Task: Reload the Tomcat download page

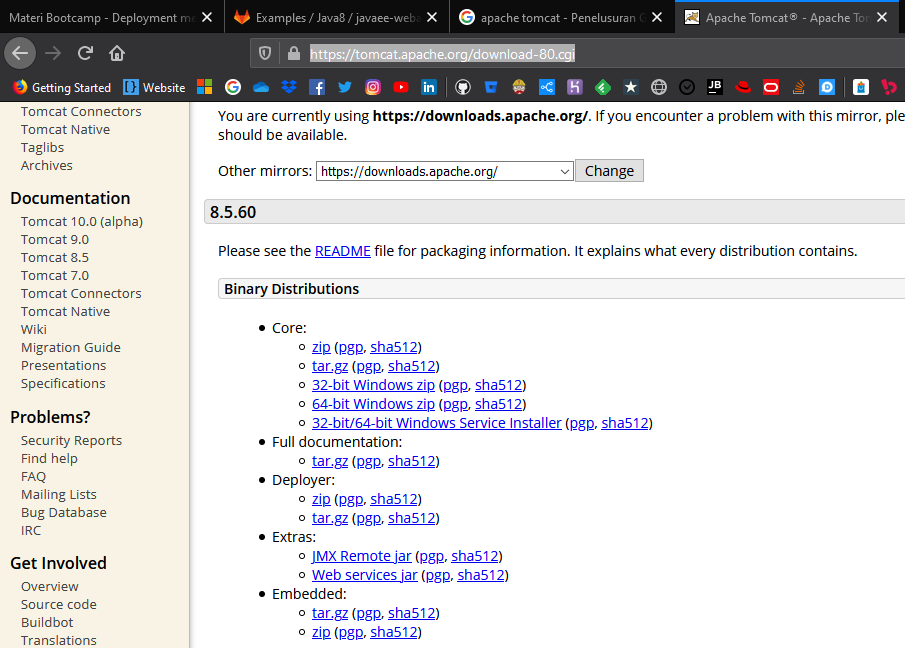Action: [85, 54]
